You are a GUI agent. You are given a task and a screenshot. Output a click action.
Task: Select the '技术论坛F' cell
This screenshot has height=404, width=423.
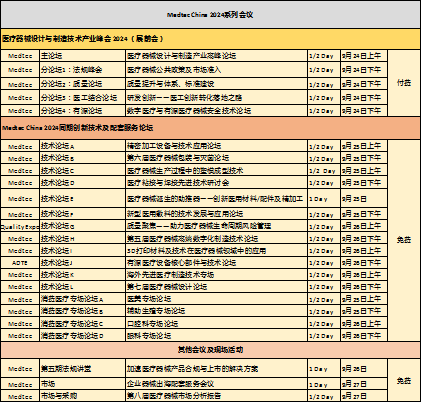pyautogui.click(x=82, y=214)
